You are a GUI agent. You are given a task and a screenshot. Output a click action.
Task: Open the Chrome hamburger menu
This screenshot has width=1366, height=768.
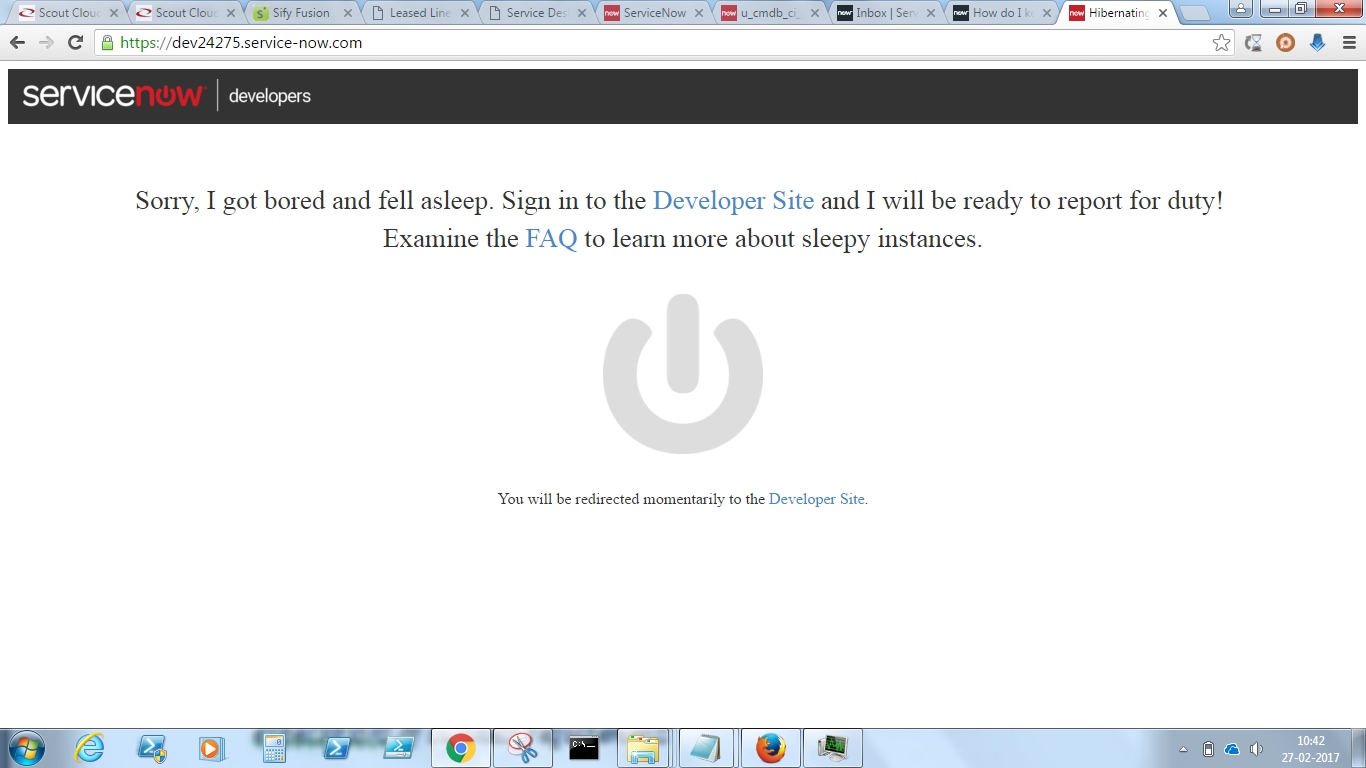1347,43
